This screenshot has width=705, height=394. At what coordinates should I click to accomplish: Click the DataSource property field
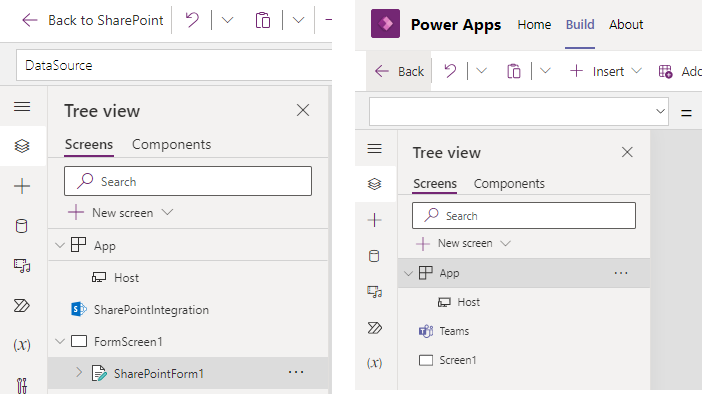[174, 65]
